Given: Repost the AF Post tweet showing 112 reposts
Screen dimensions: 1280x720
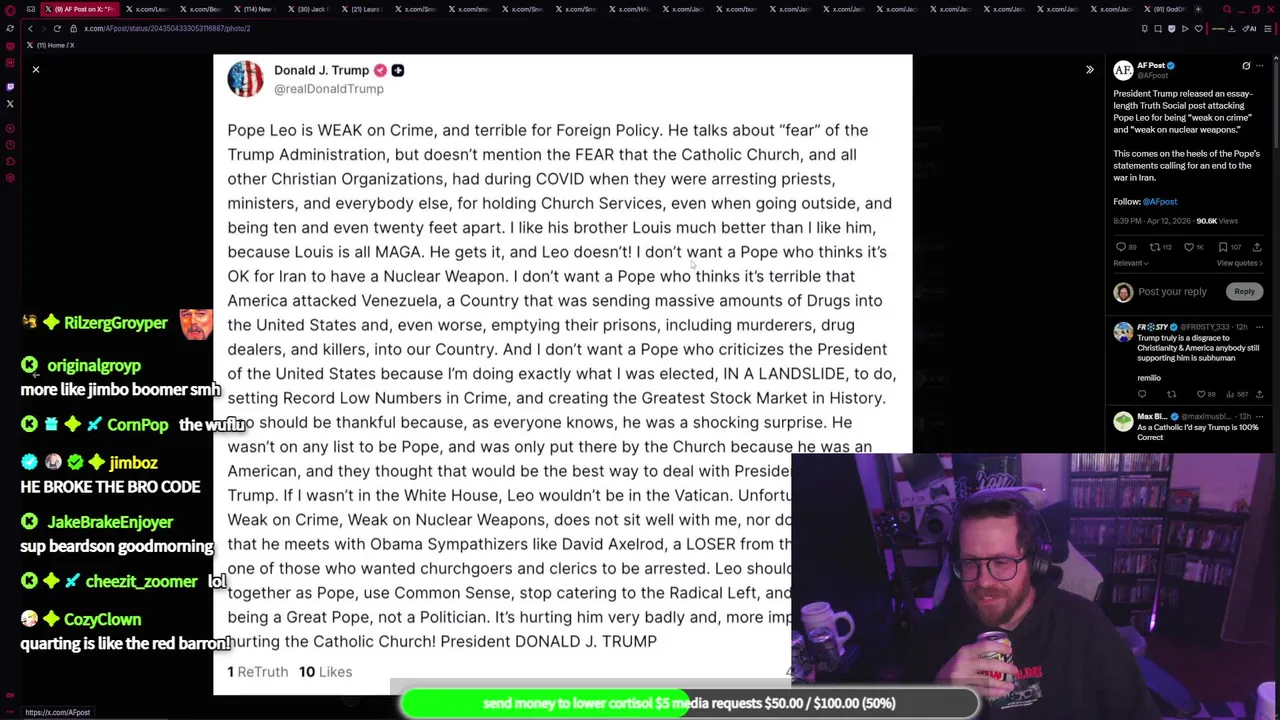Looking at the screenshot, I should pos(1159,247).
